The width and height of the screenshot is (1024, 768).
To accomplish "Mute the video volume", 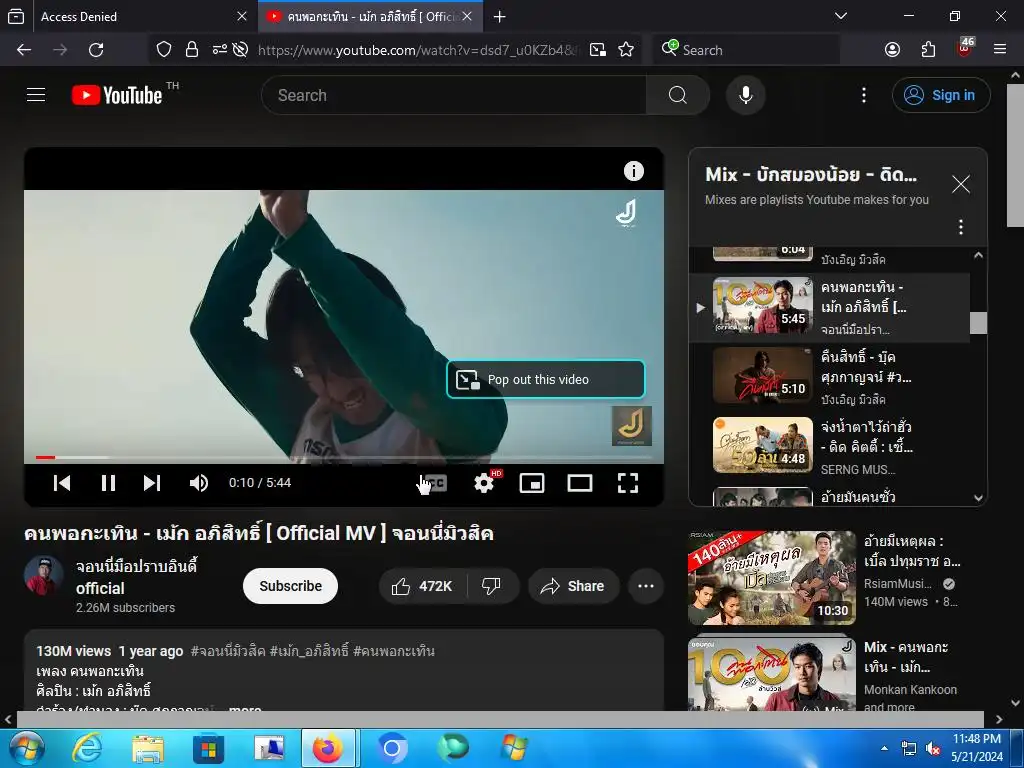I will click(199, 483).
